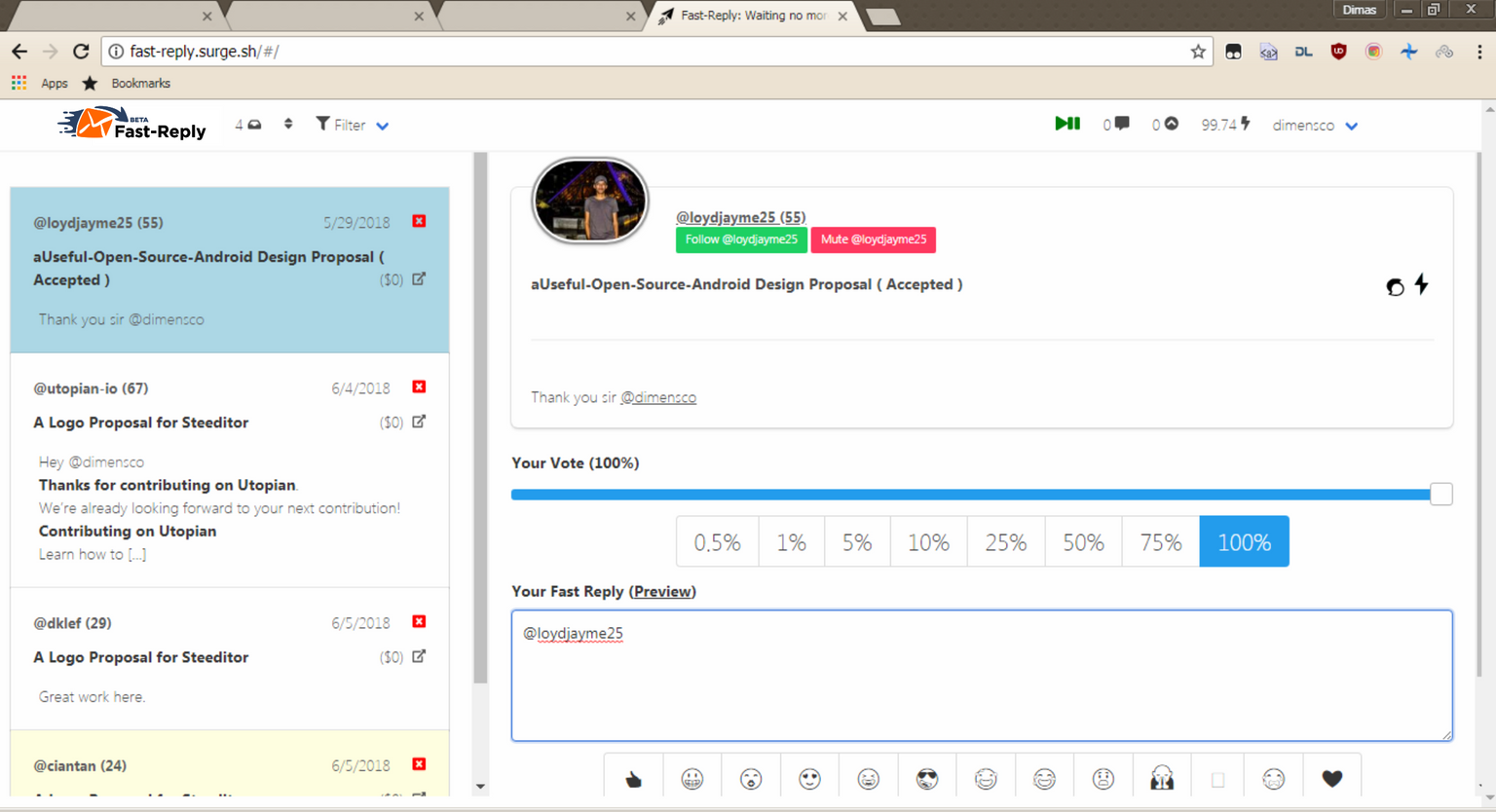Dismiss the @utopian-io message with red X
The width and height of the screenshot is (1496, 812).
419,387
